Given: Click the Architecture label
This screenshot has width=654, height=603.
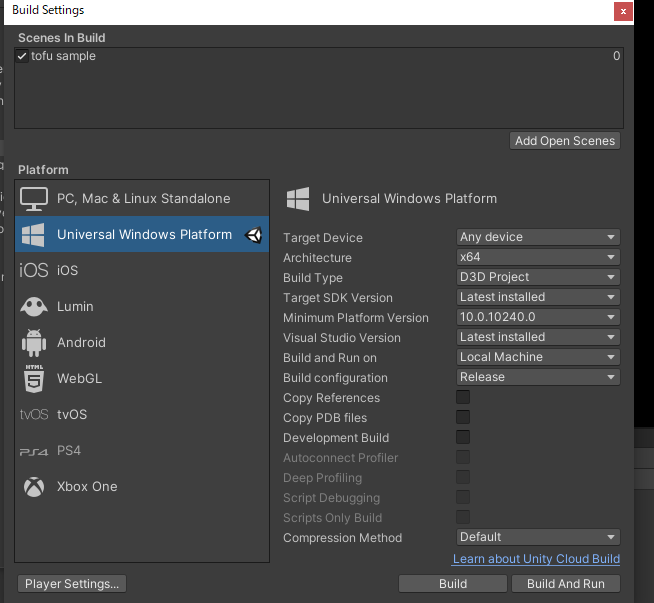Looking at the screenshot, I should [x=317, y=258].
